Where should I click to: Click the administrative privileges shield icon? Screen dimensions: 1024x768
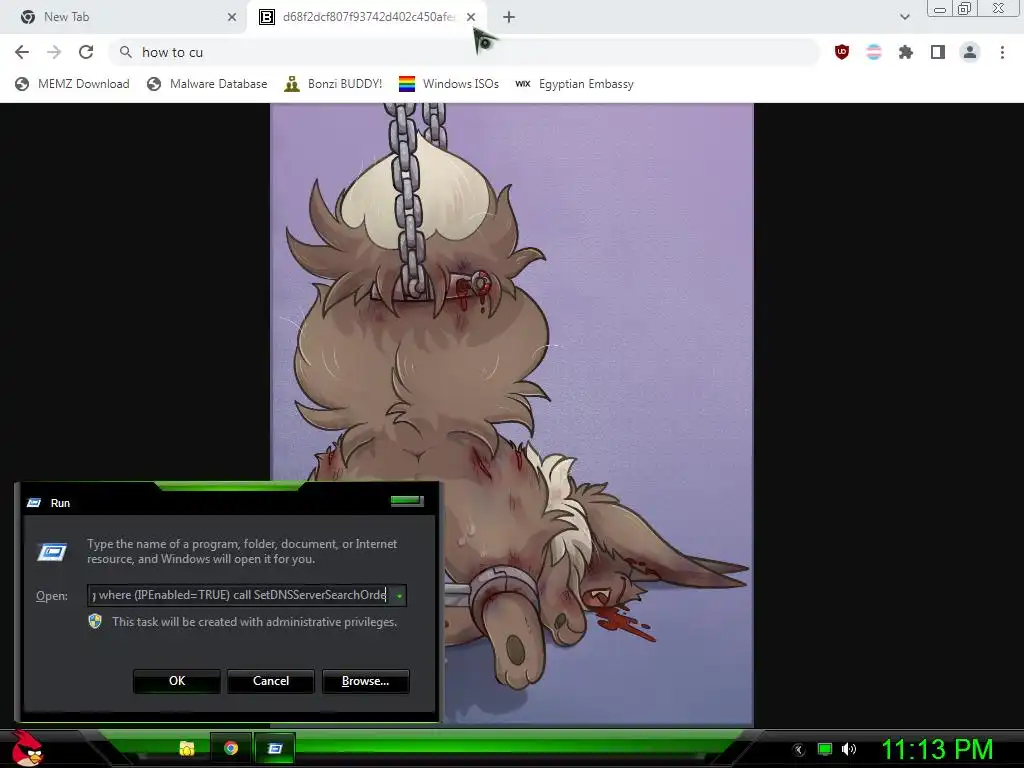pos(95,621)
